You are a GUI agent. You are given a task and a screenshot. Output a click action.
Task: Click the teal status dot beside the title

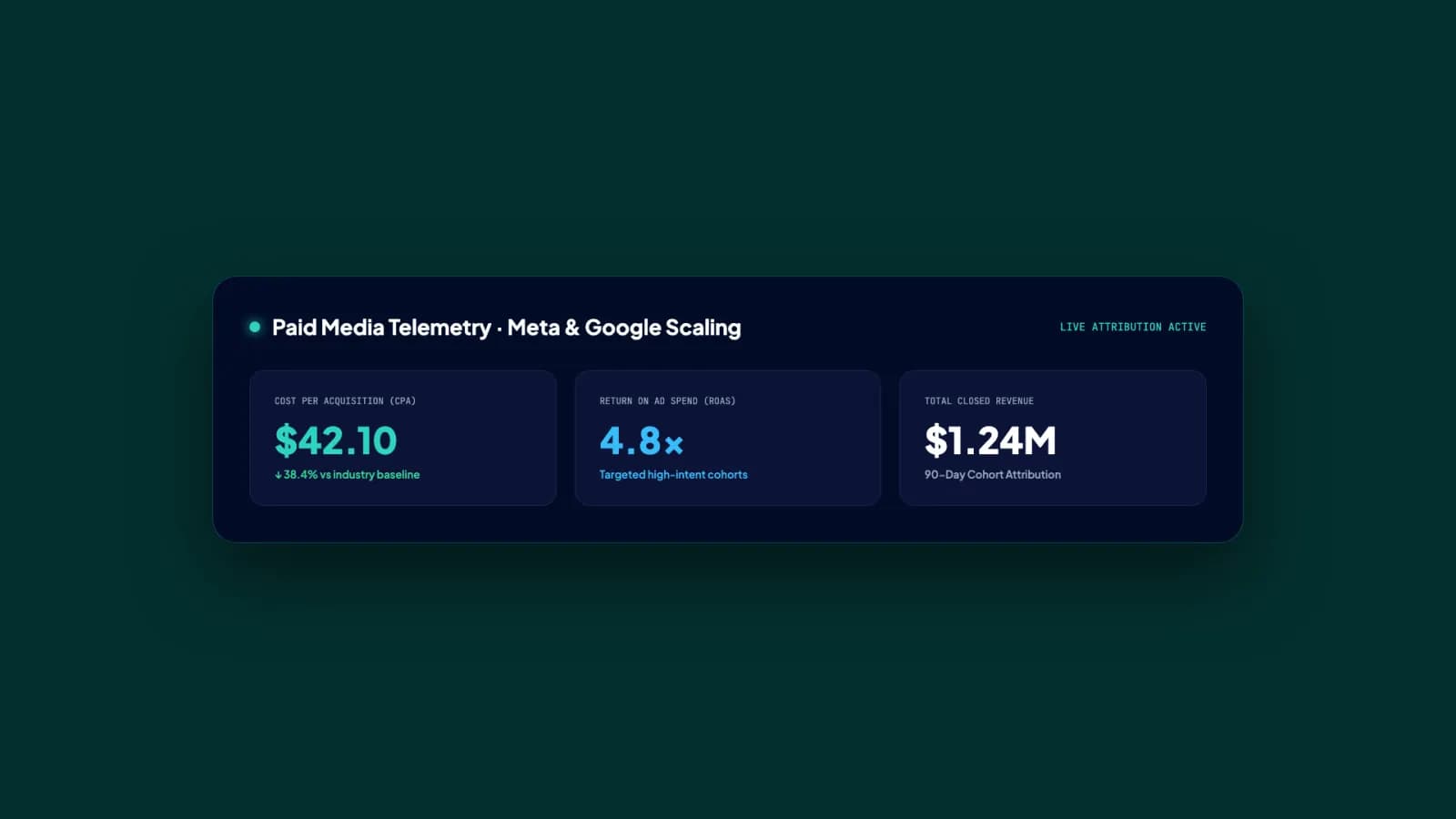pyautogui.click(x=255, y=327)
